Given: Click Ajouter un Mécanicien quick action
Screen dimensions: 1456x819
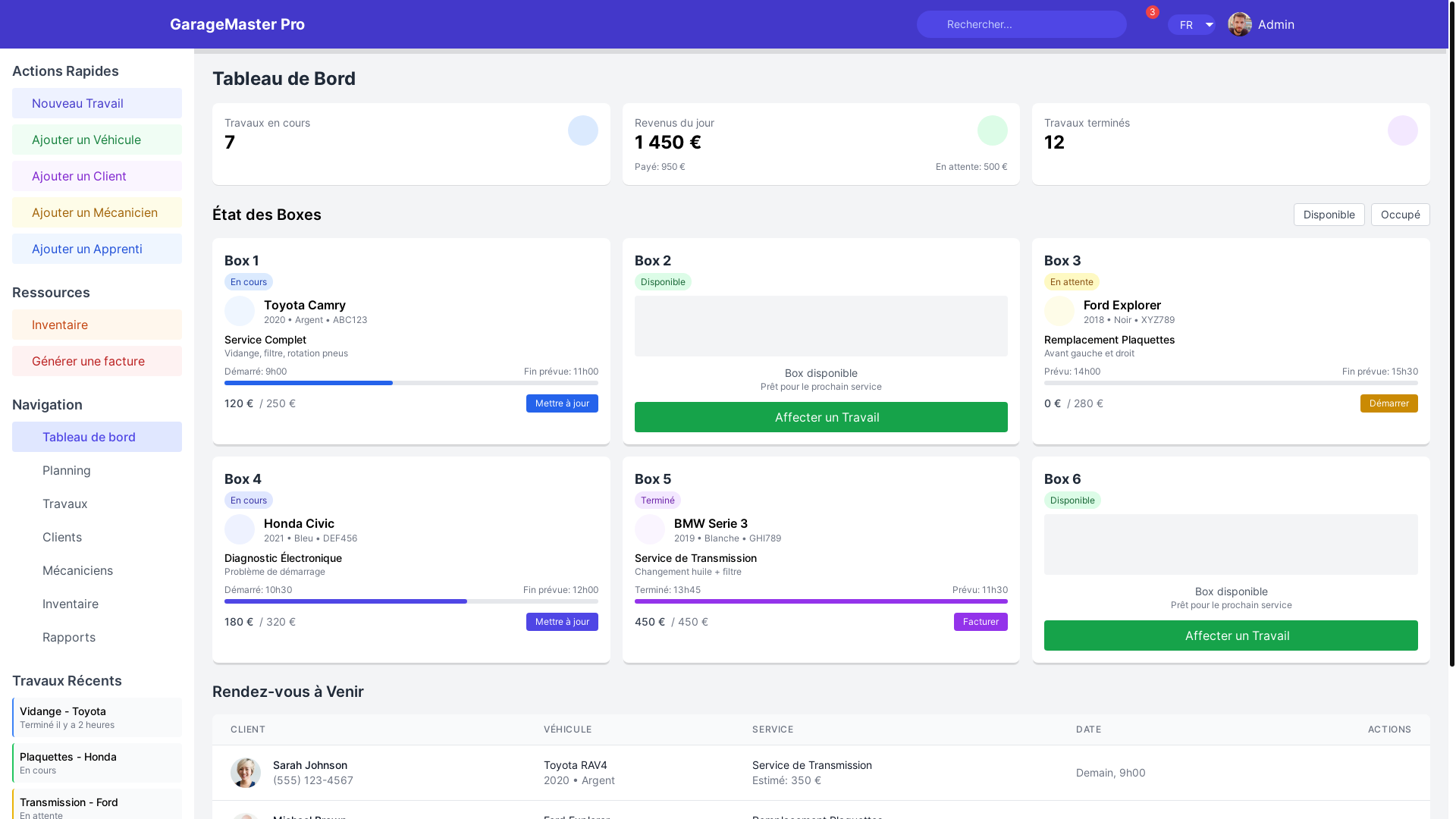Looking at the screenshot, I should 97,212.
